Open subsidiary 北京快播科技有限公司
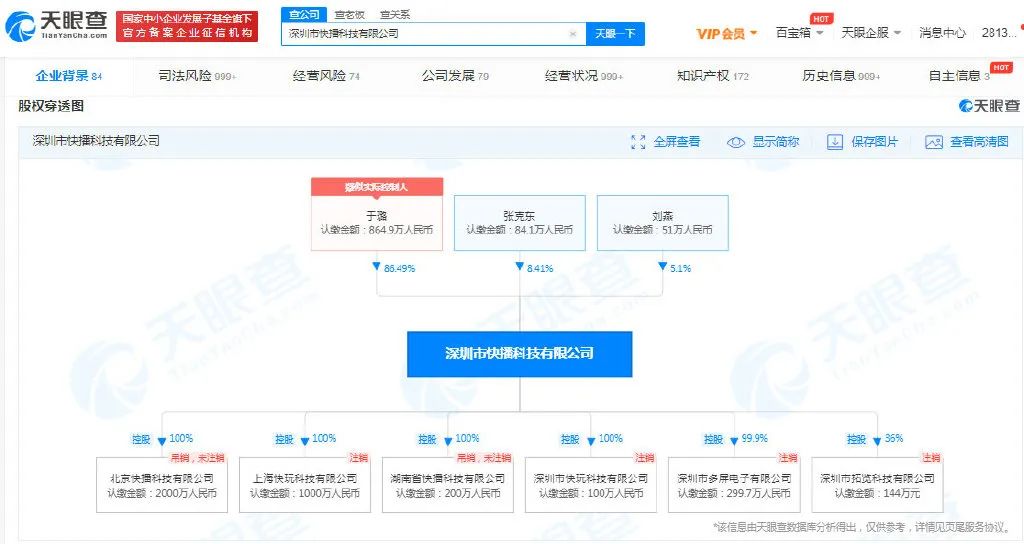 click(x=161, y=485)
